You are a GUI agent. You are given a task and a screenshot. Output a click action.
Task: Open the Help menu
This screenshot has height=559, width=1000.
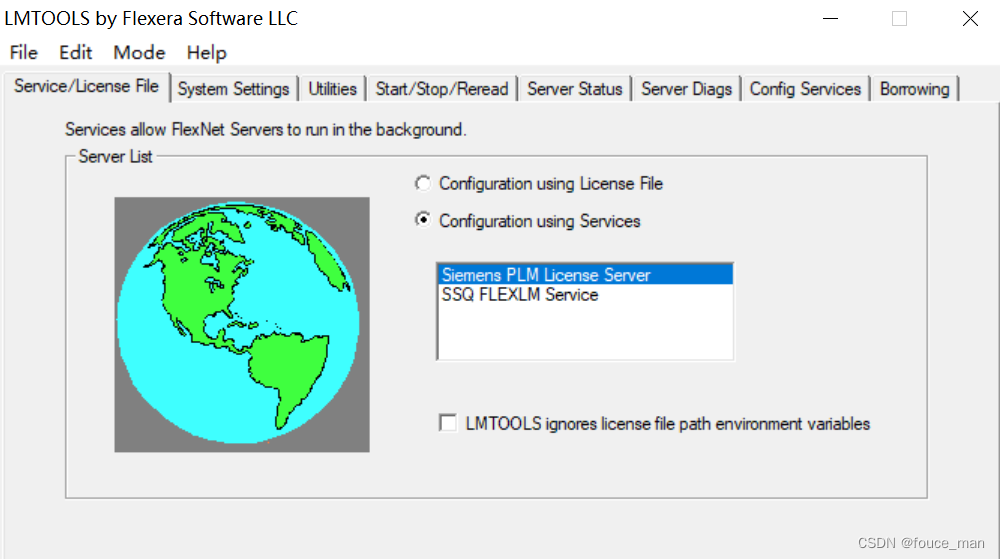pos(206,52)
